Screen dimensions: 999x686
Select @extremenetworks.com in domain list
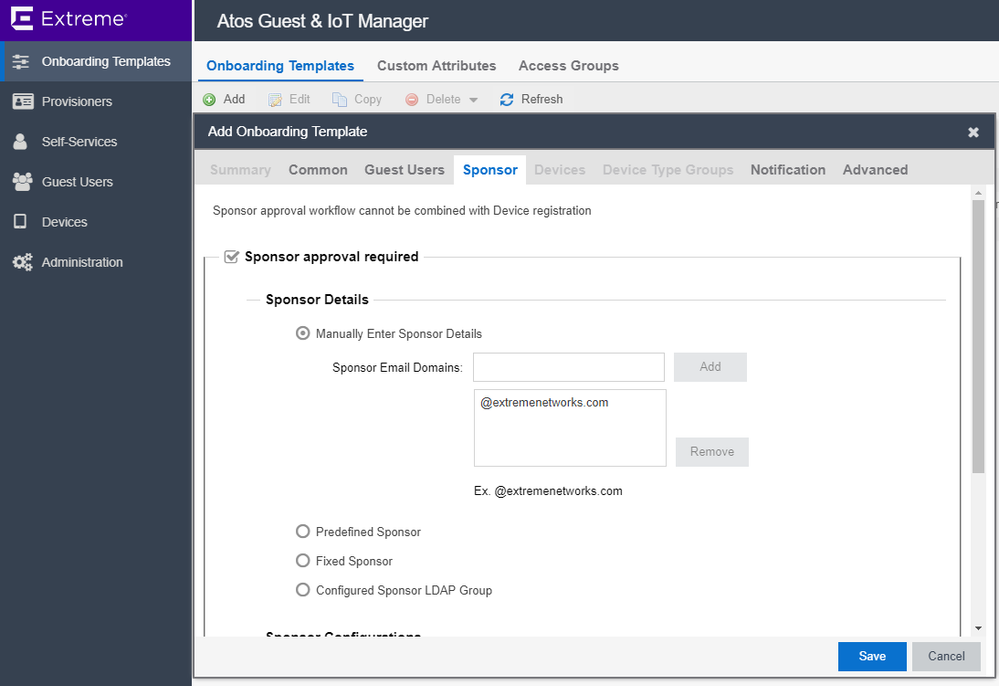pos(544,403)
